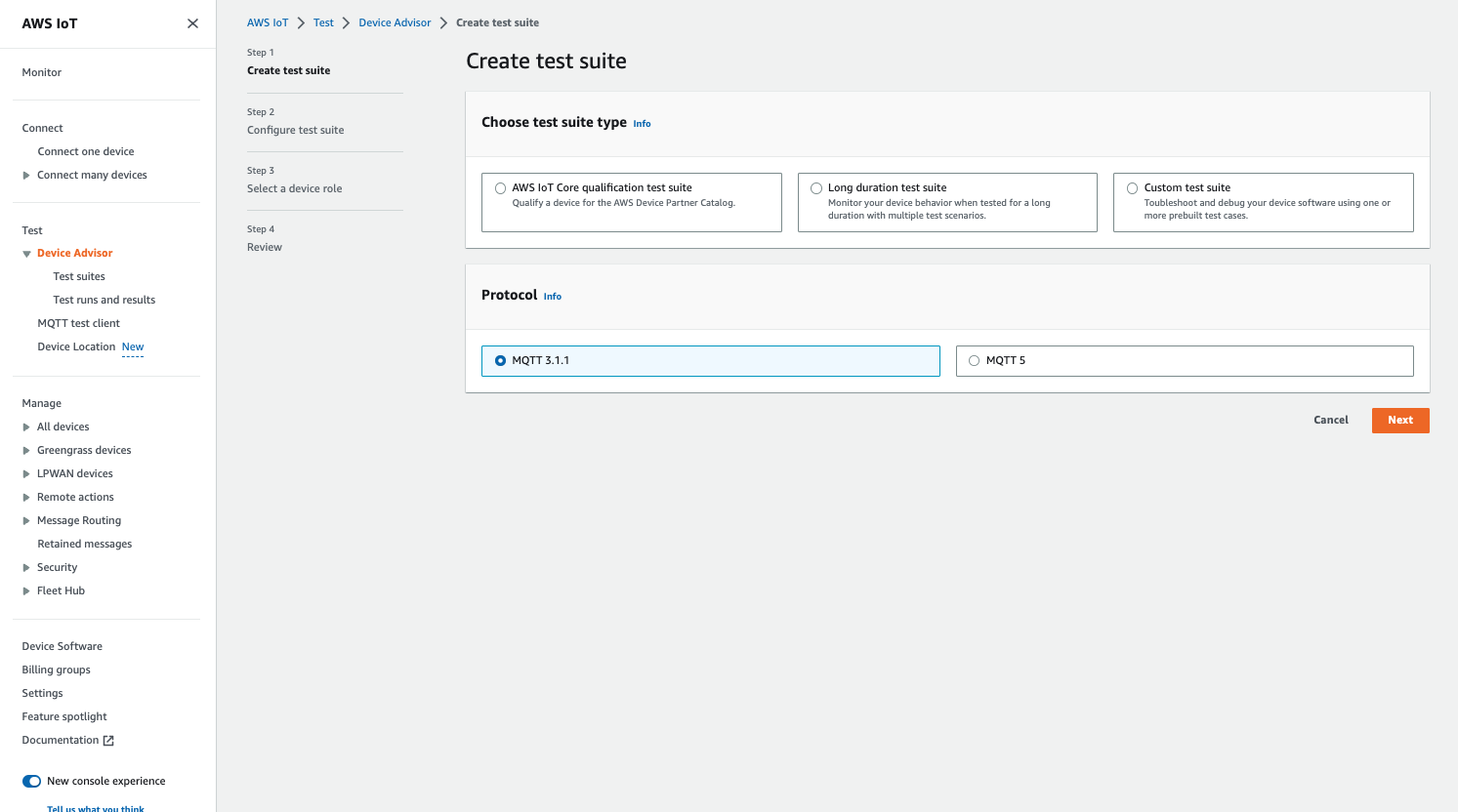Click Next to proceed to configuration
This screenshot has height=812, width=1458.
(x=1400, y=420)
